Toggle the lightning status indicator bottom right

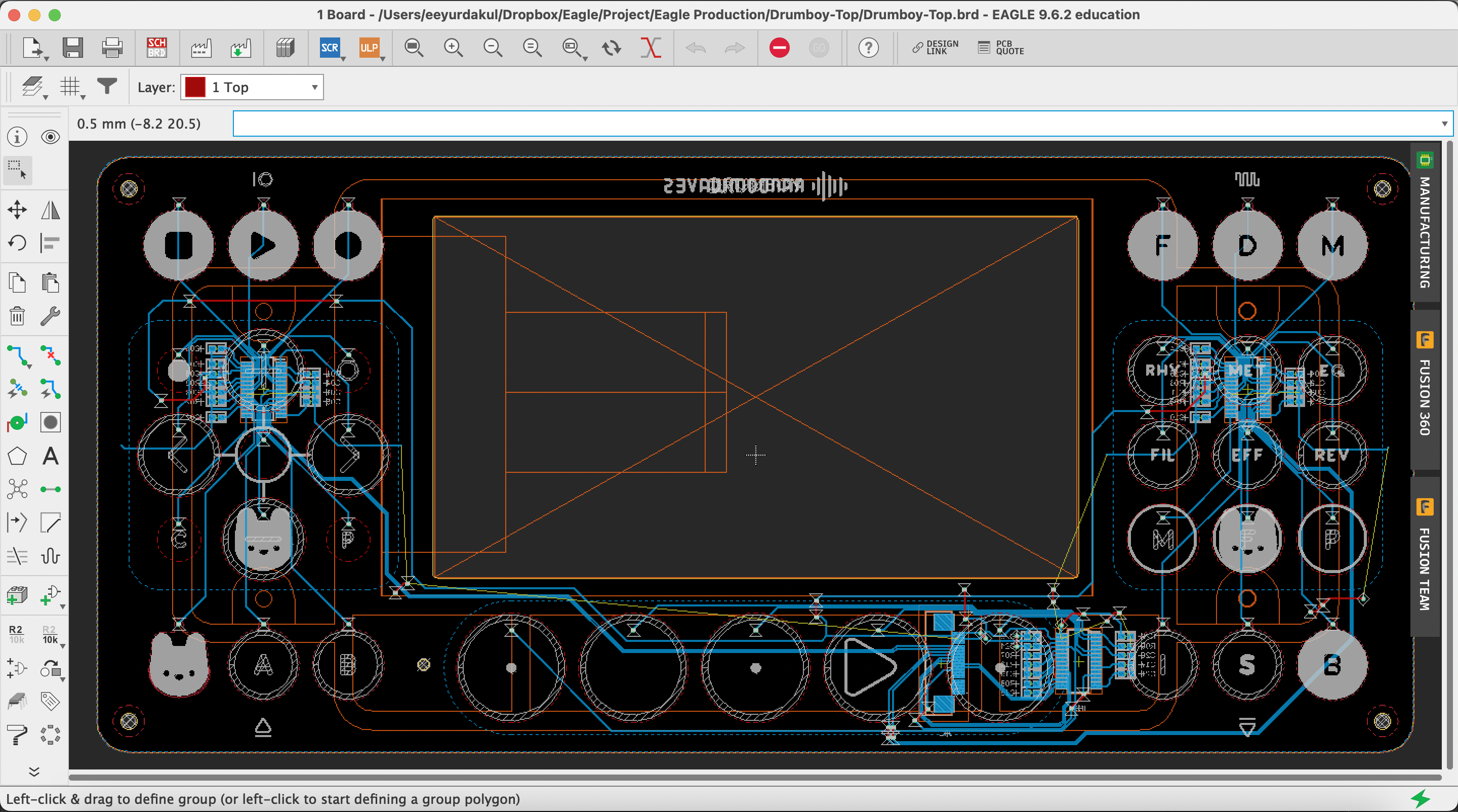tap(1421, 798)
